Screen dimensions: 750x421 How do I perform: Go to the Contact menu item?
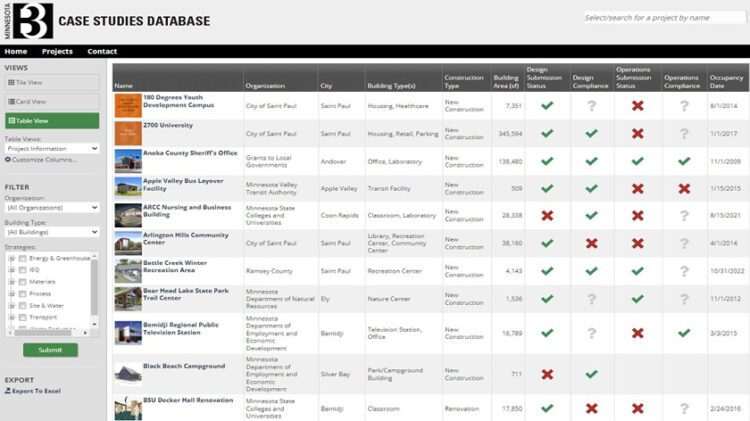coord(102,51)
